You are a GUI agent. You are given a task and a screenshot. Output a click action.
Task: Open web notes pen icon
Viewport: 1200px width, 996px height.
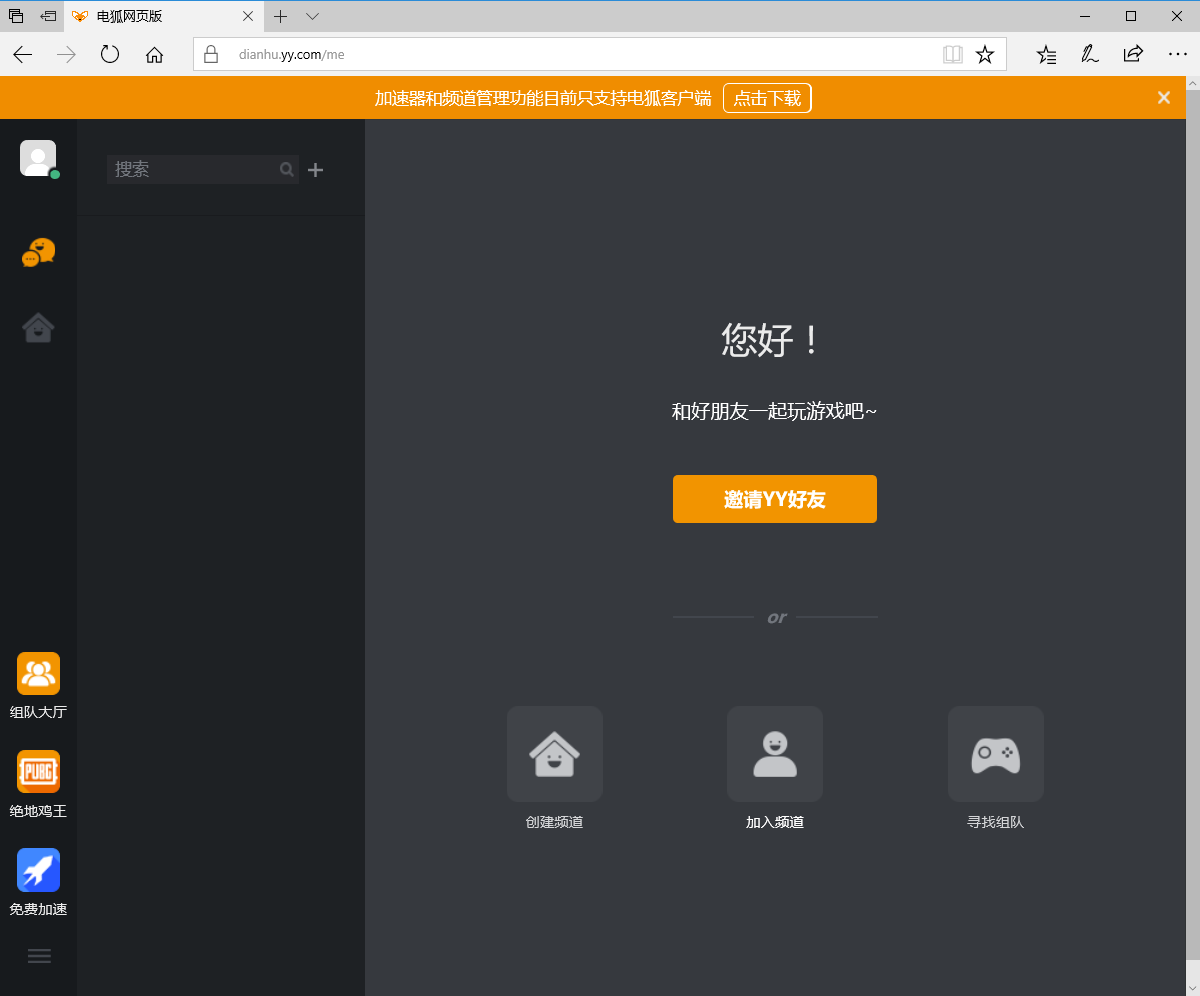coord(1090,55)
